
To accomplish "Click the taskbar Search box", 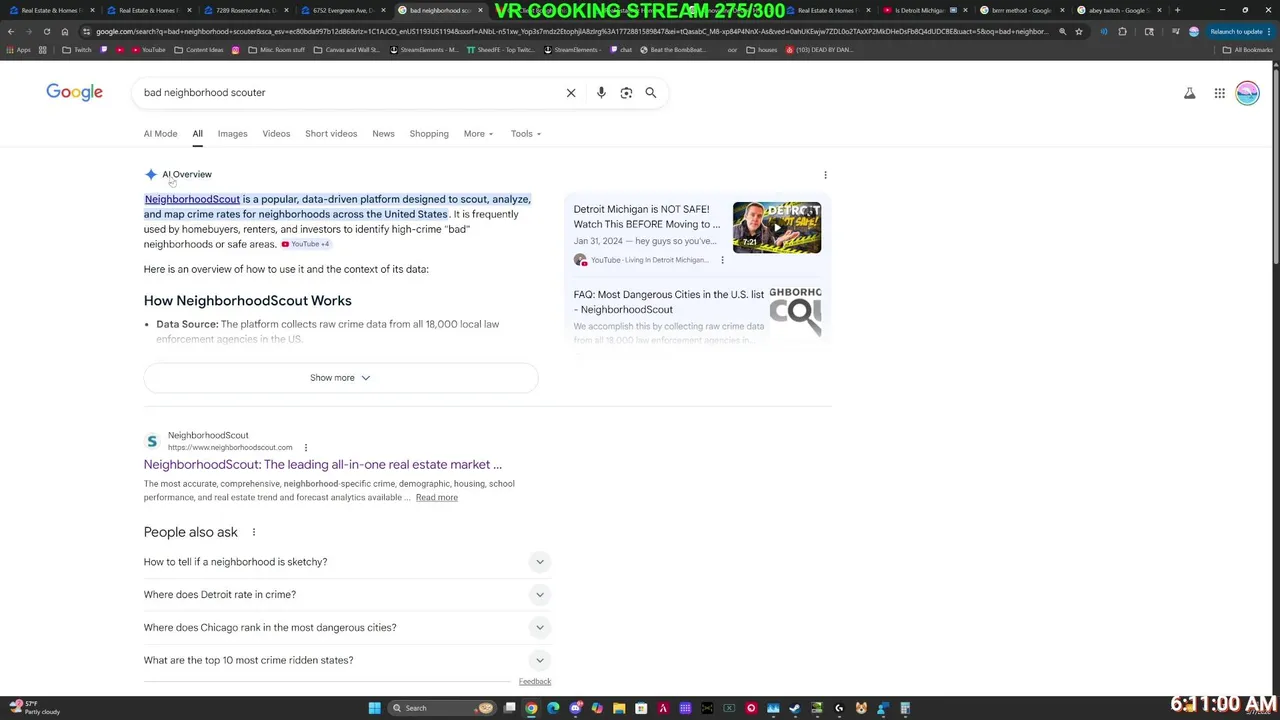I will click(444, 708).
